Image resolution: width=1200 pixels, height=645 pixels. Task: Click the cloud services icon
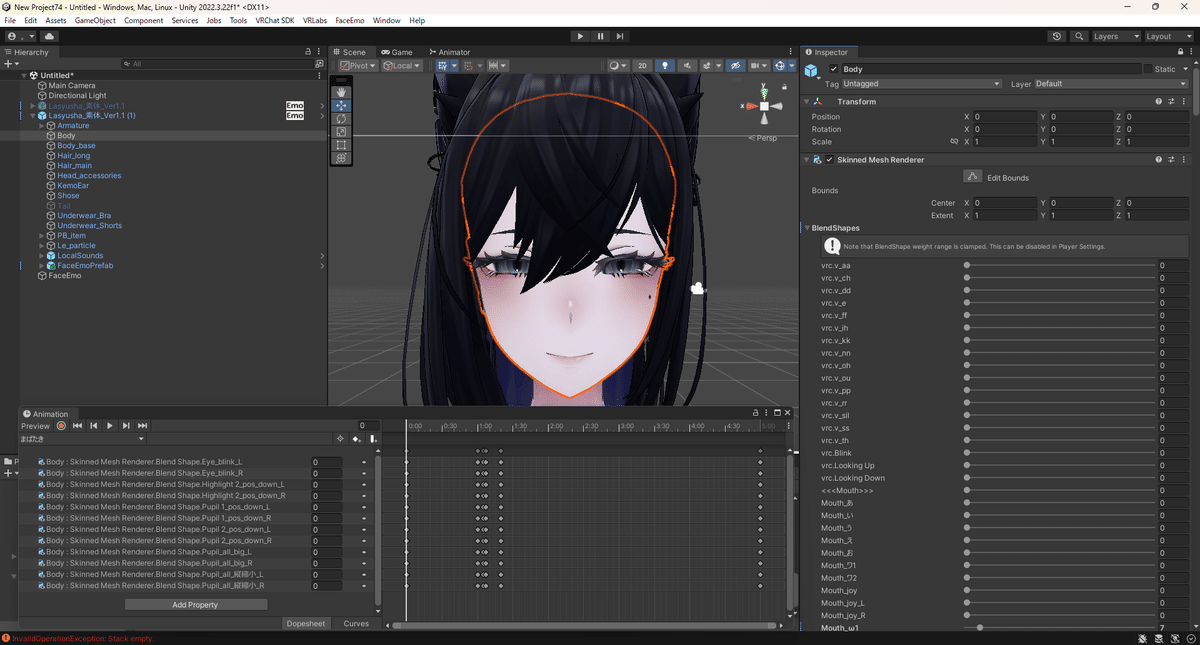(x=49, y=36)
